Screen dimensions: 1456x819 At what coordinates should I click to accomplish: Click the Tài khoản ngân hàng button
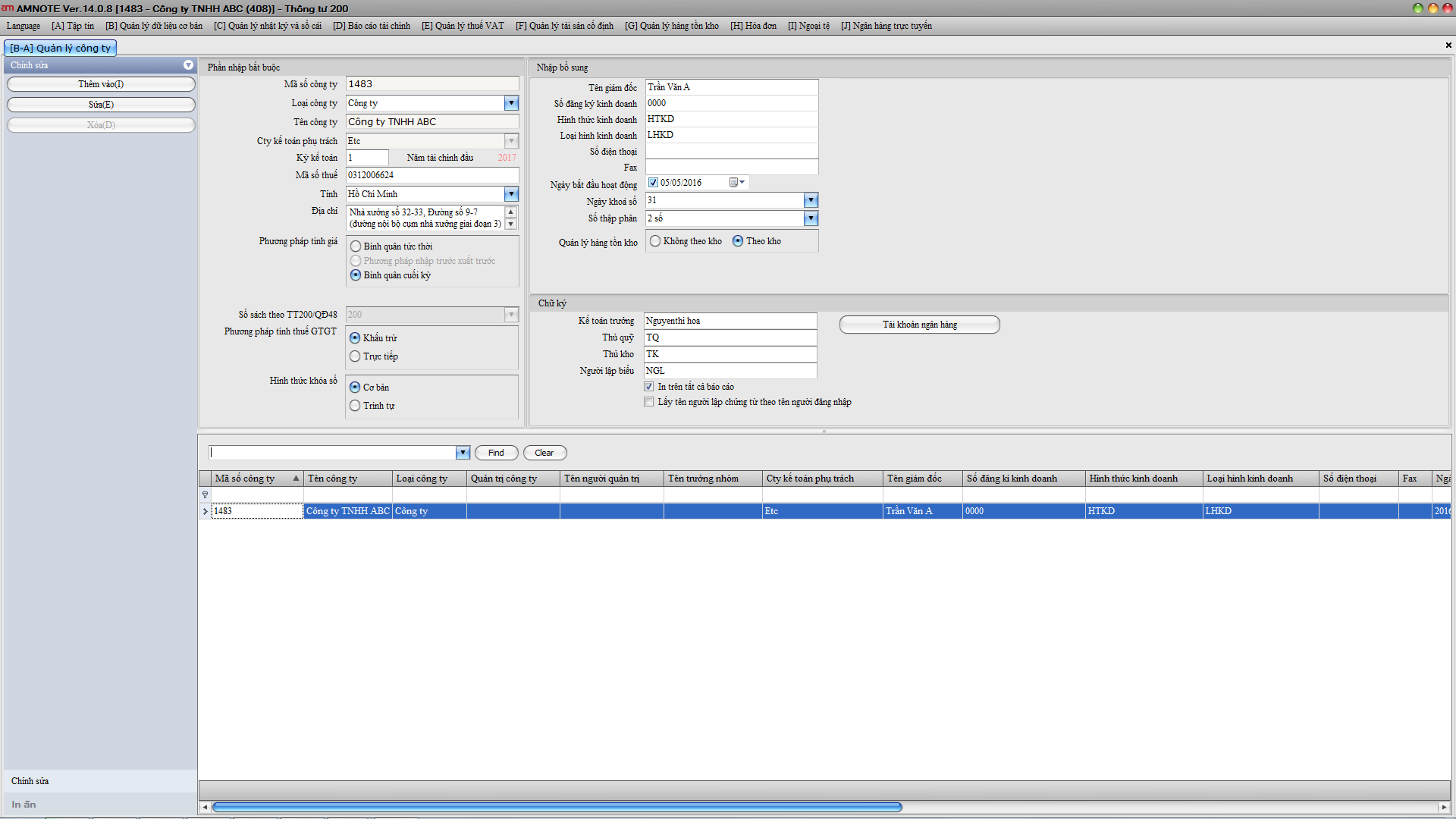point(919,325)
